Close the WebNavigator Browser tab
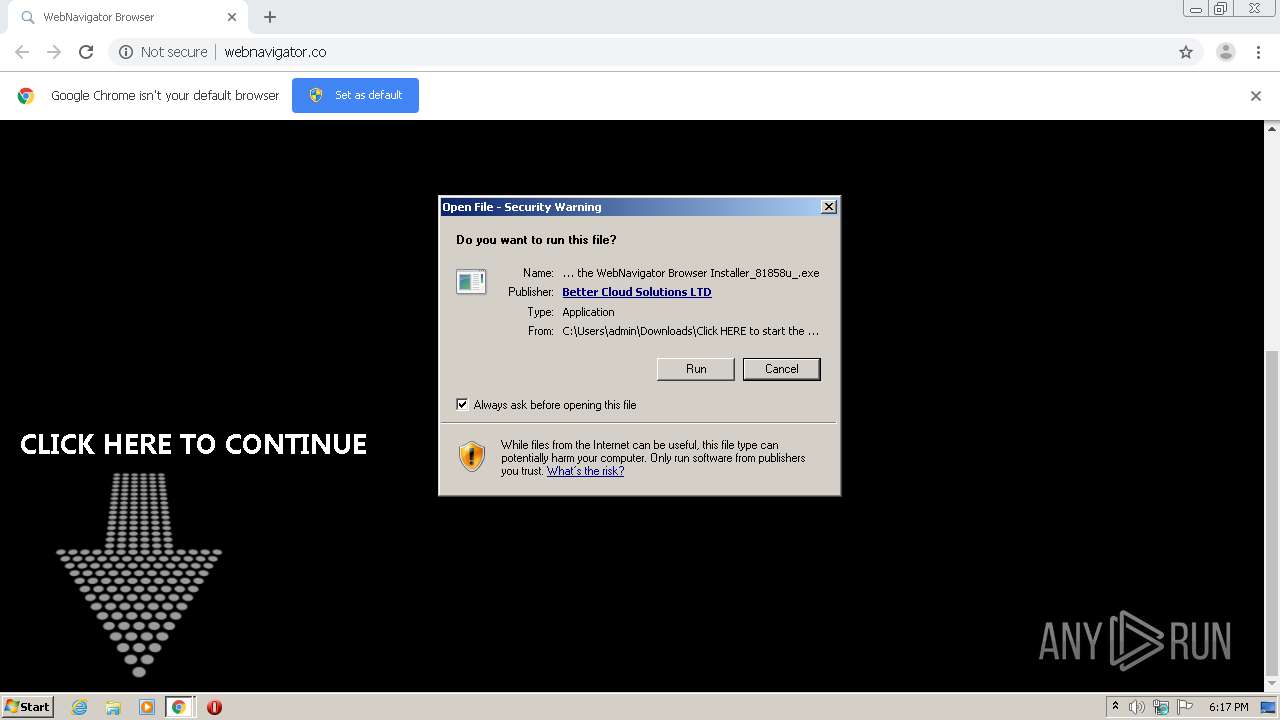The height and width of the screenshot is (720, 1280). (x=232, y=17)
